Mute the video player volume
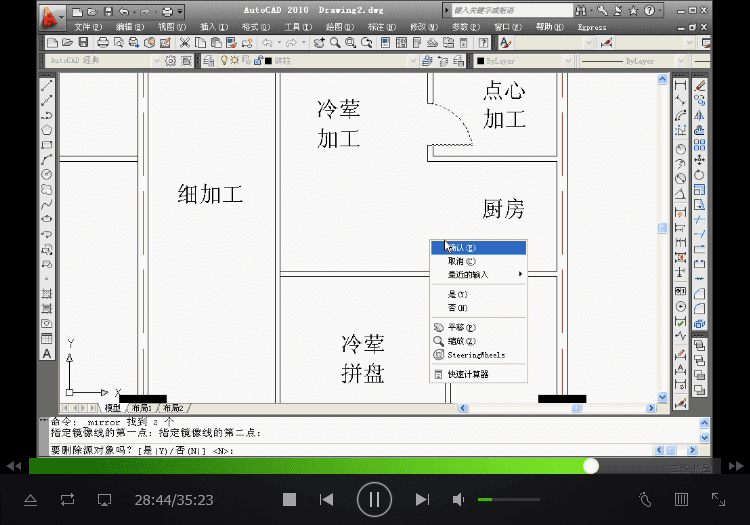 458,500
